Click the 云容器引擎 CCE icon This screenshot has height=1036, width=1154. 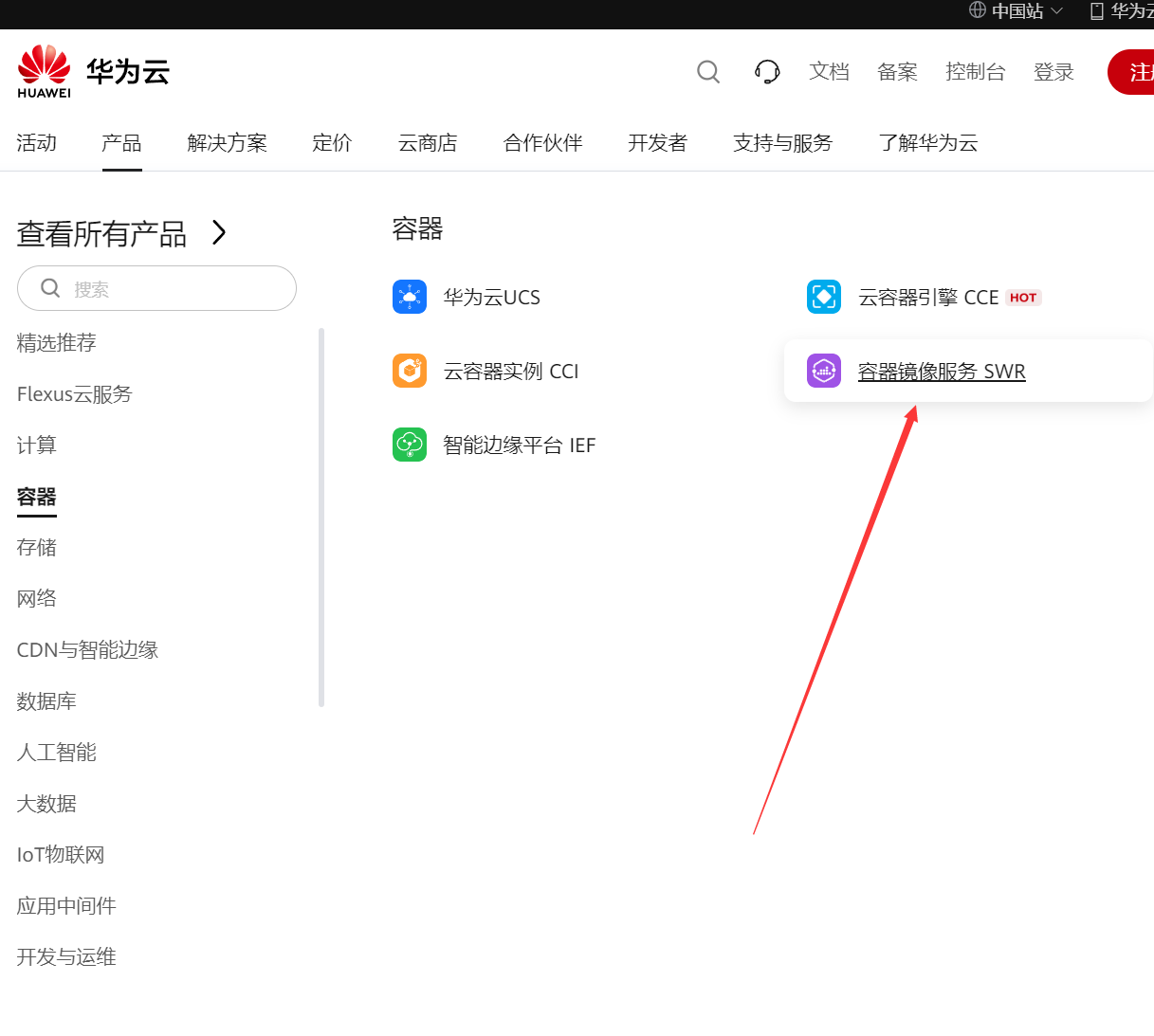pos(824,297)
